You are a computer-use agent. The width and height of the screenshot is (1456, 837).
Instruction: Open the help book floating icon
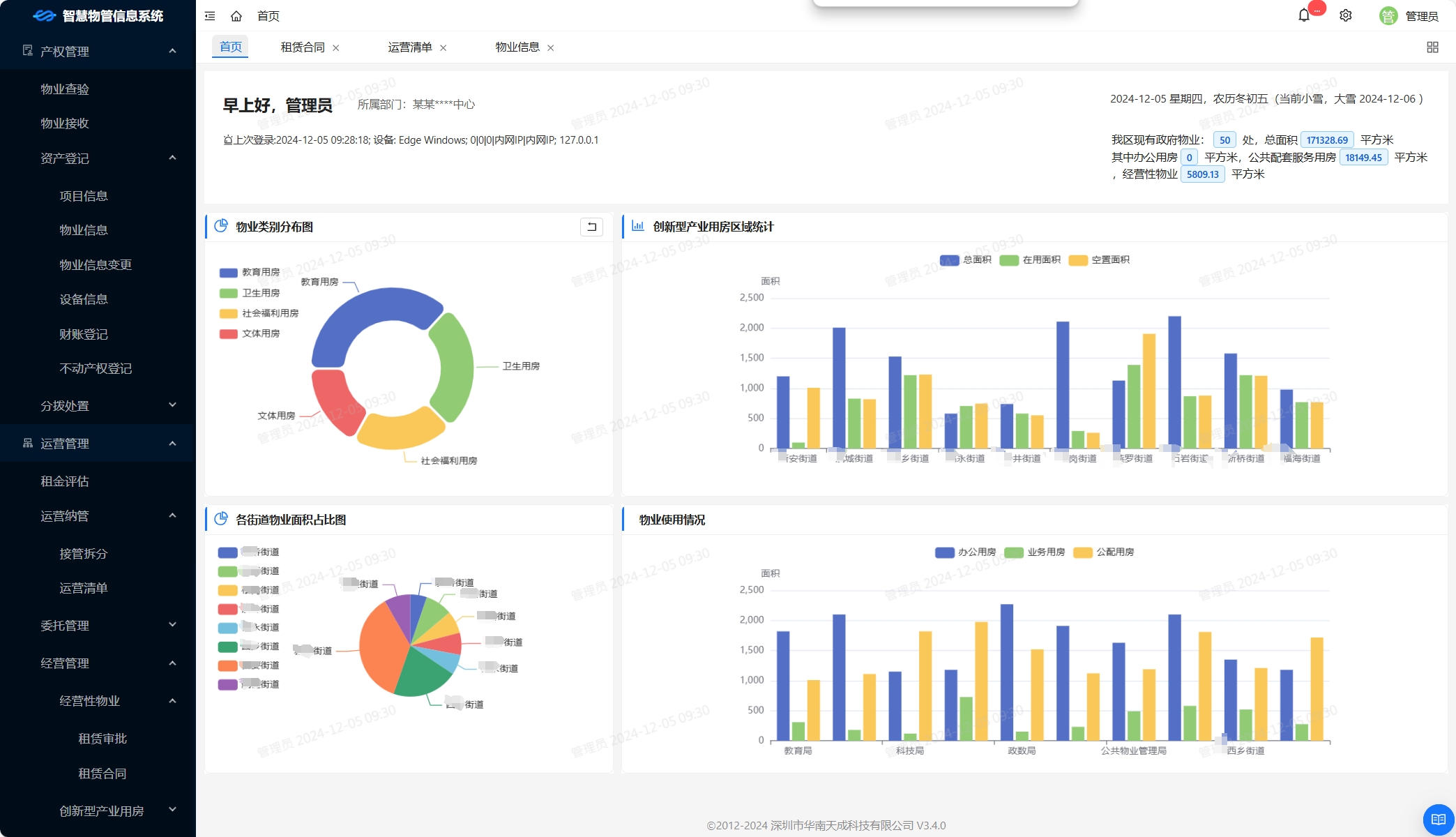click(x=1438, y=819)
